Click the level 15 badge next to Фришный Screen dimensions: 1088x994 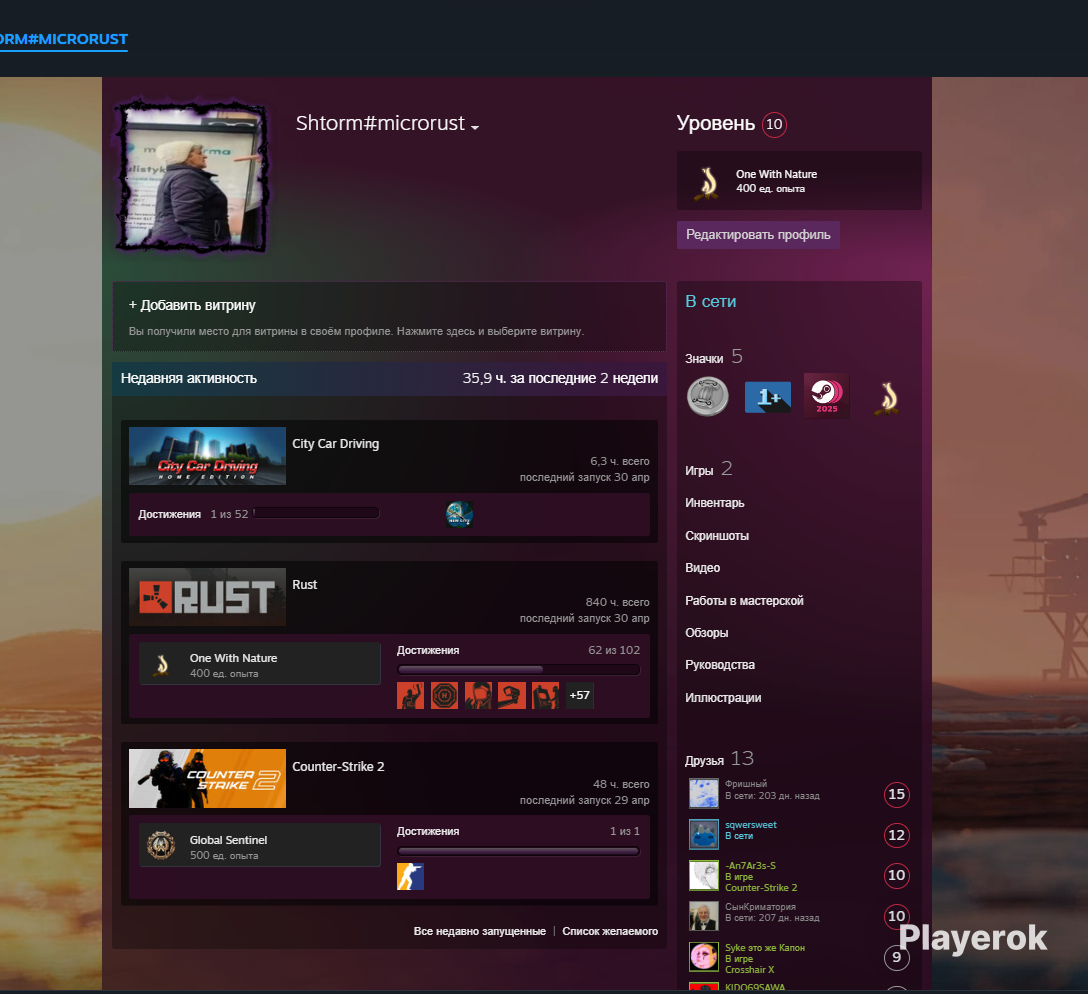coord(896,794)
